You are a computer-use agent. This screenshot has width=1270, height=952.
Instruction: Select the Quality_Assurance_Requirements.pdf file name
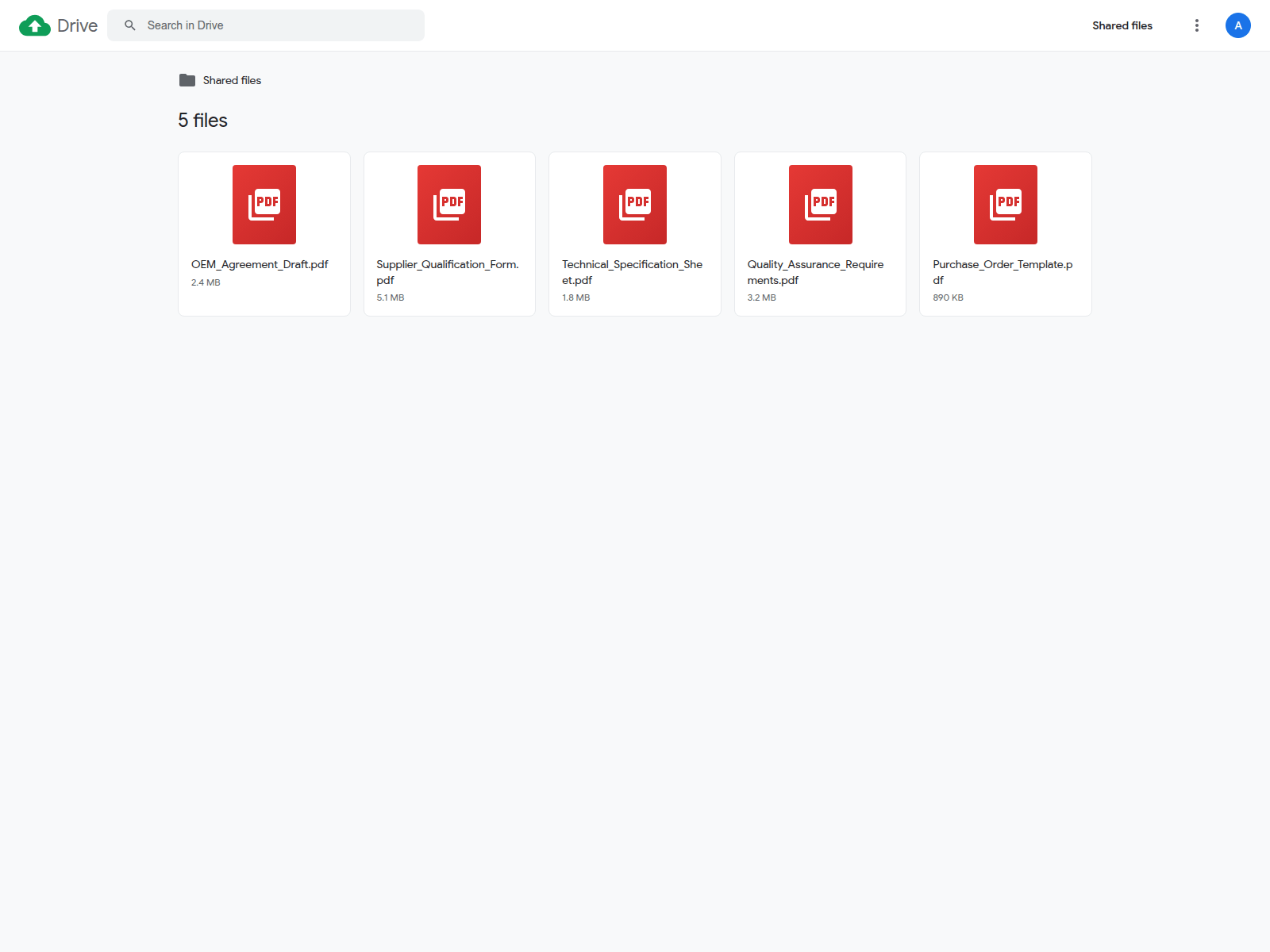click(815, 272)
